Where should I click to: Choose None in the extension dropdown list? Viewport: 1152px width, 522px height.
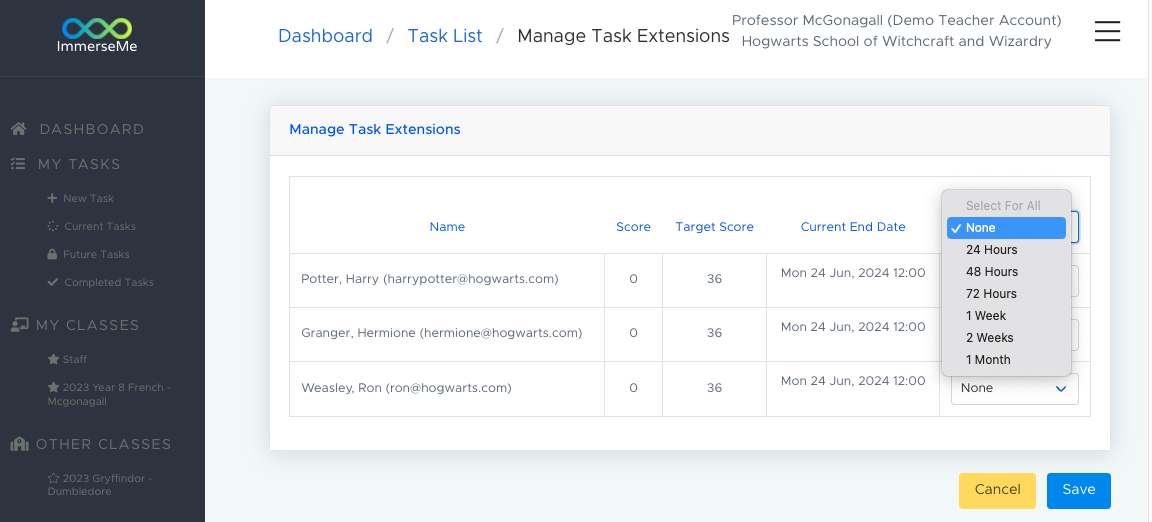tap(1007, 228)
